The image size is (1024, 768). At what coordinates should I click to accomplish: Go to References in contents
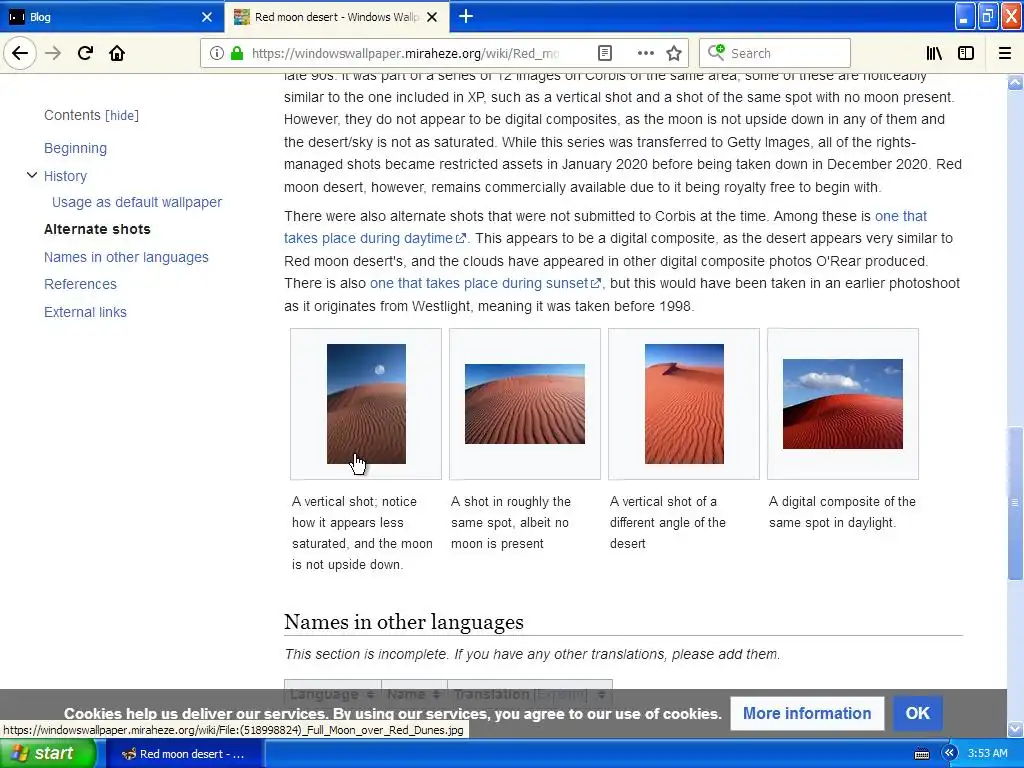[80, 284]
